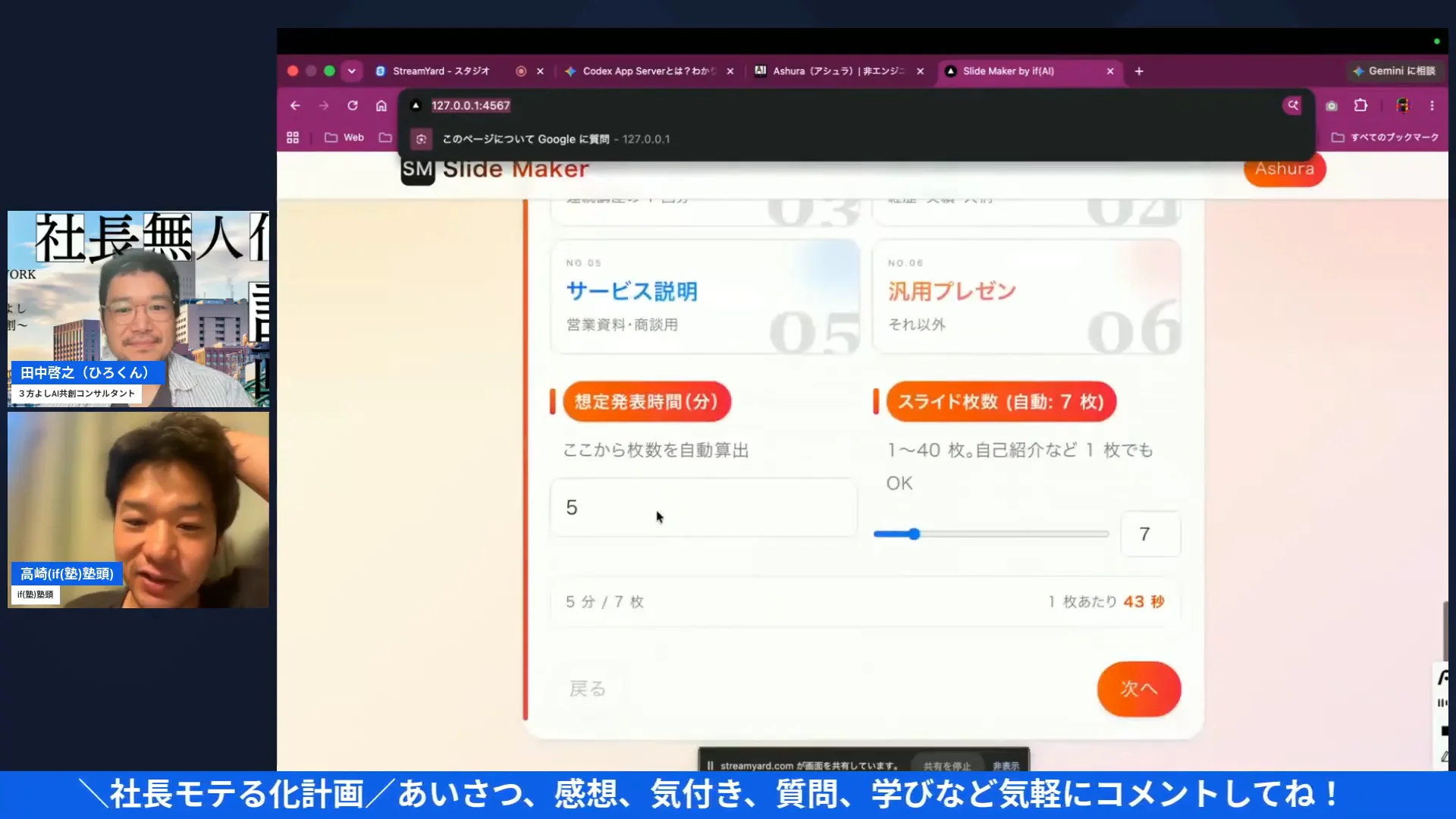1456x819 pixels.
Task: Click the 次へ next button
Action: coord(1139,689)
